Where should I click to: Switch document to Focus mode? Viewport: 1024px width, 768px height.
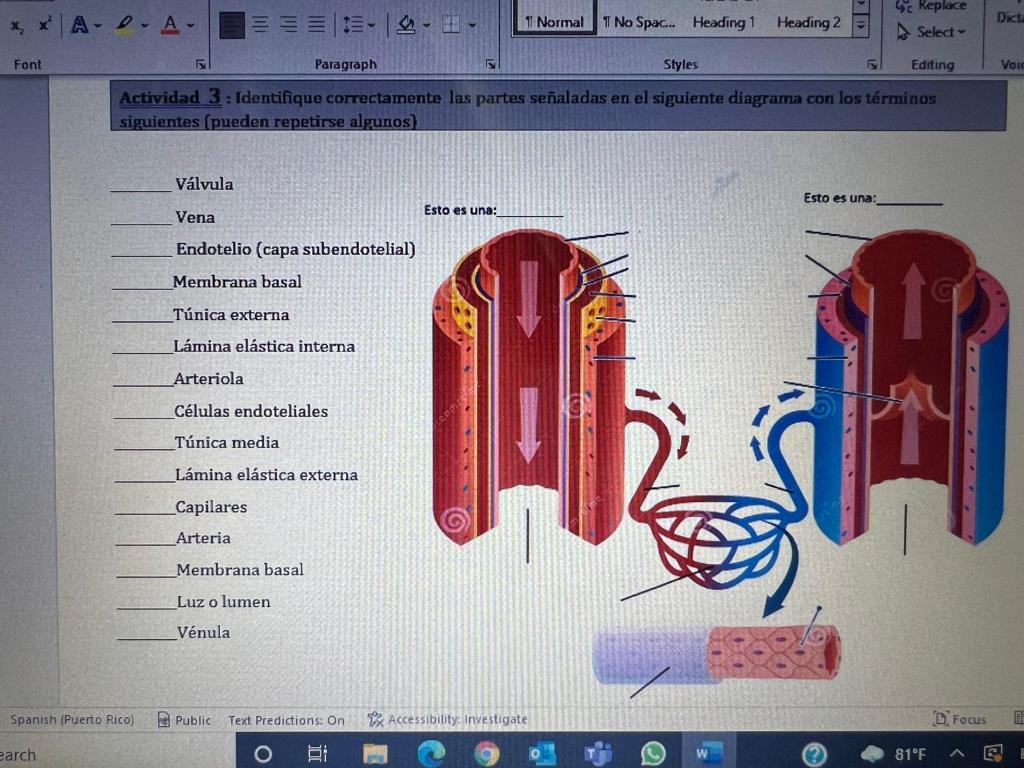(960, 719)
